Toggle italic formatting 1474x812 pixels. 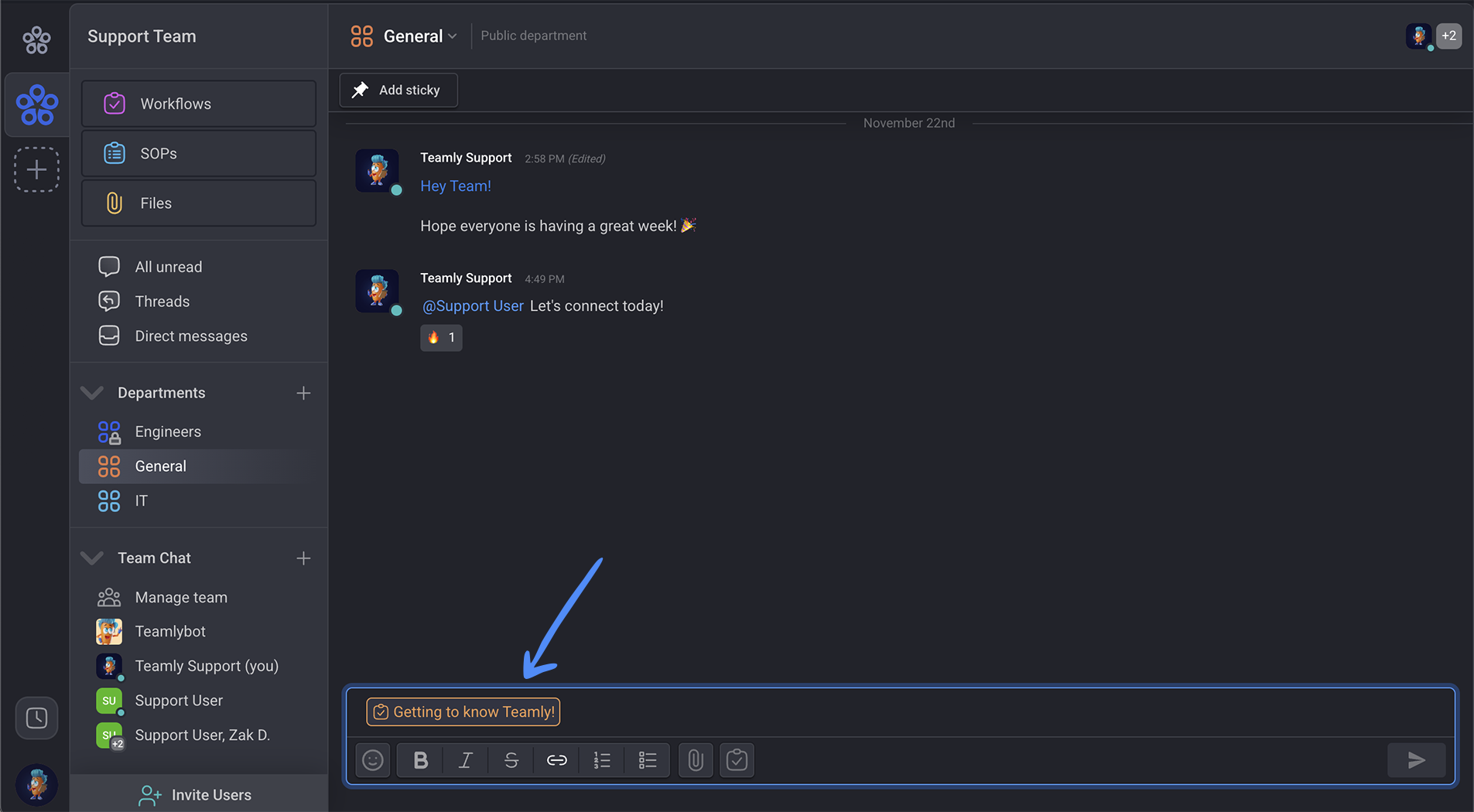click(466, 761)
